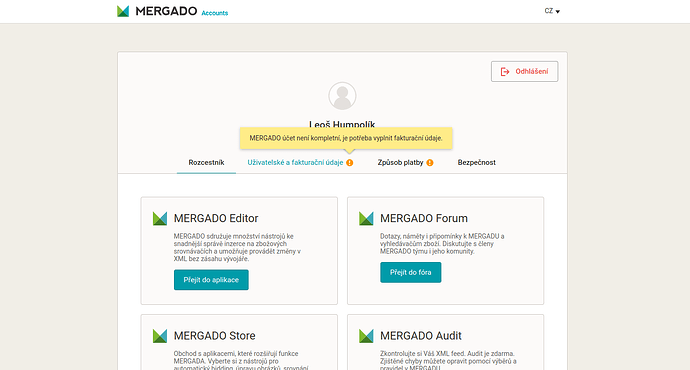Click the Přejít do aplikace button

click(x=211, y=280)
